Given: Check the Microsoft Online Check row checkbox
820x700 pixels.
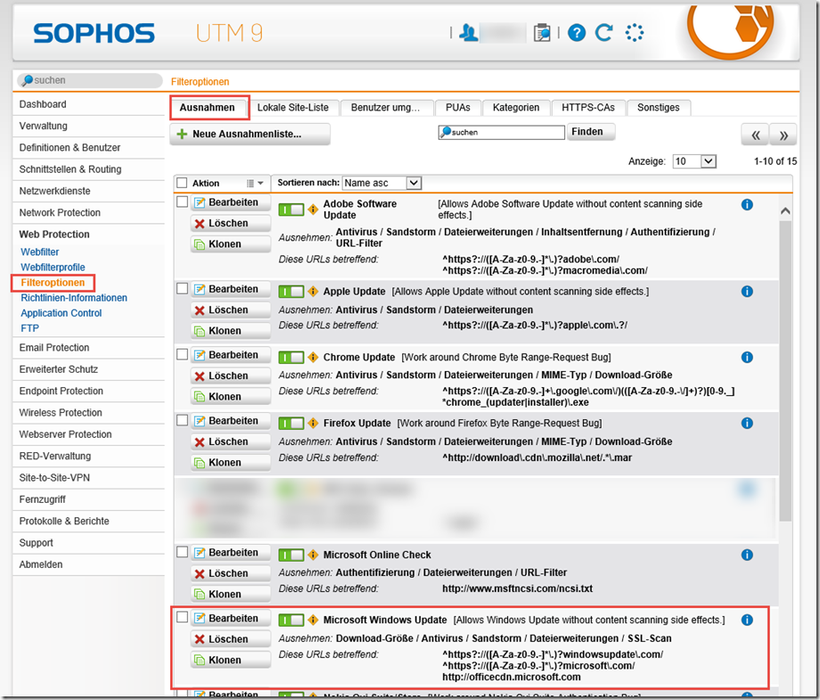Looking at the screenshot, I should (182, 552).
